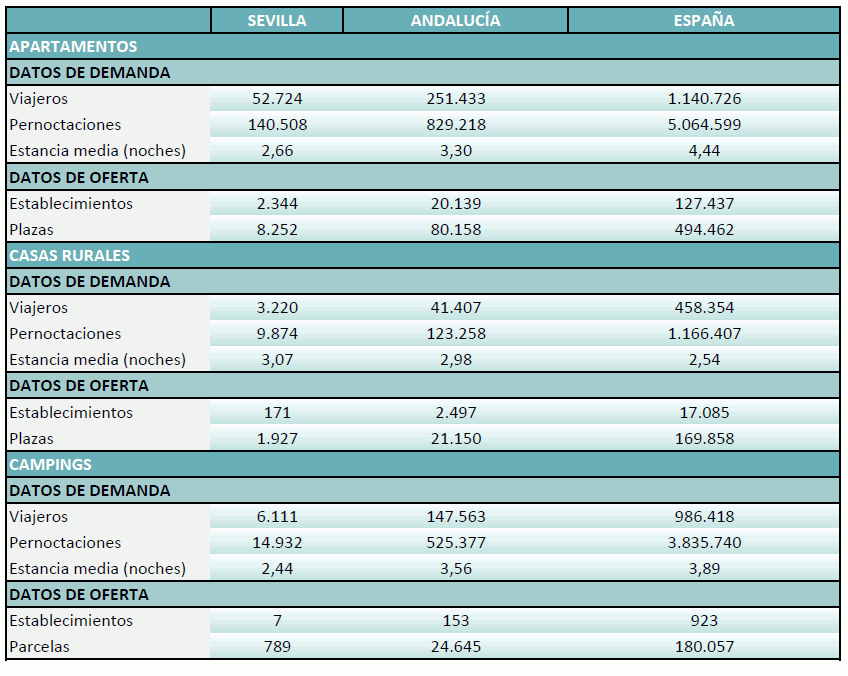Click the SEVILLA column header
This screenshot has height=676, width=848.
pos(277,21)
